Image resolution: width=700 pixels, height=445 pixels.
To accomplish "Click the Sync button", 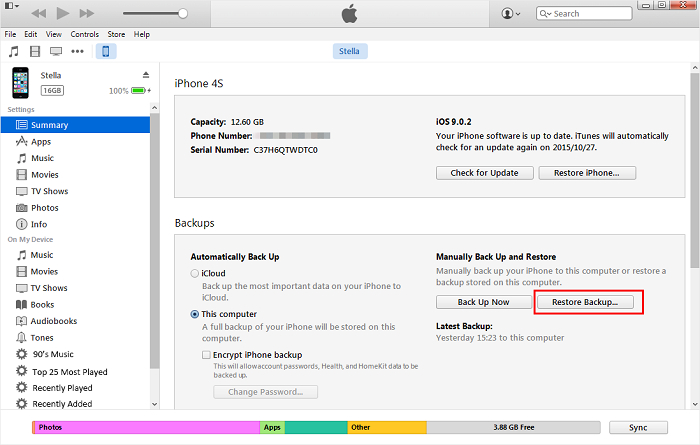I will 638,428.
